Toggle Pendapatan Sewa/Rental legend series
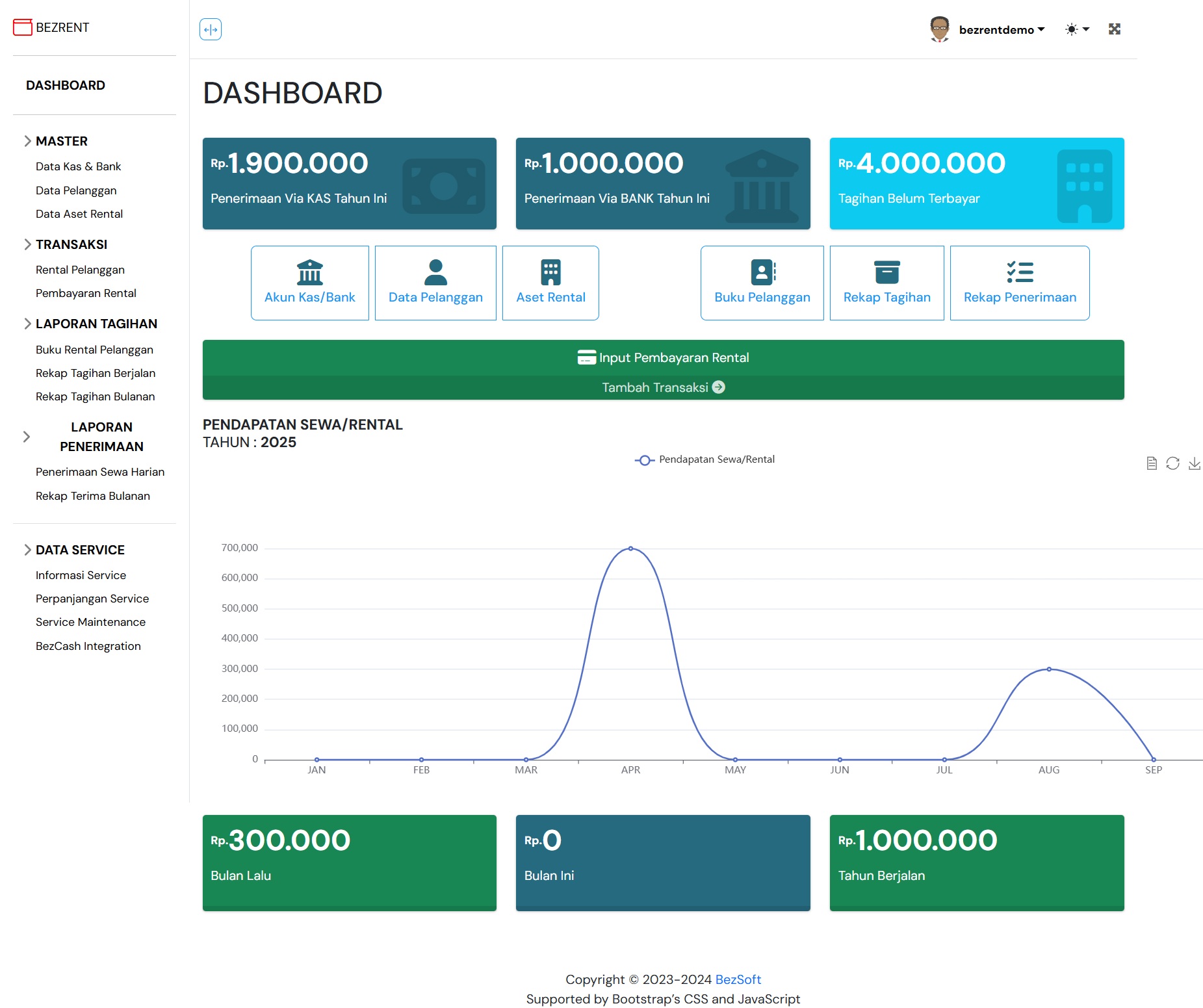Screen dimensions: 1203x1008 coord(705,459)
